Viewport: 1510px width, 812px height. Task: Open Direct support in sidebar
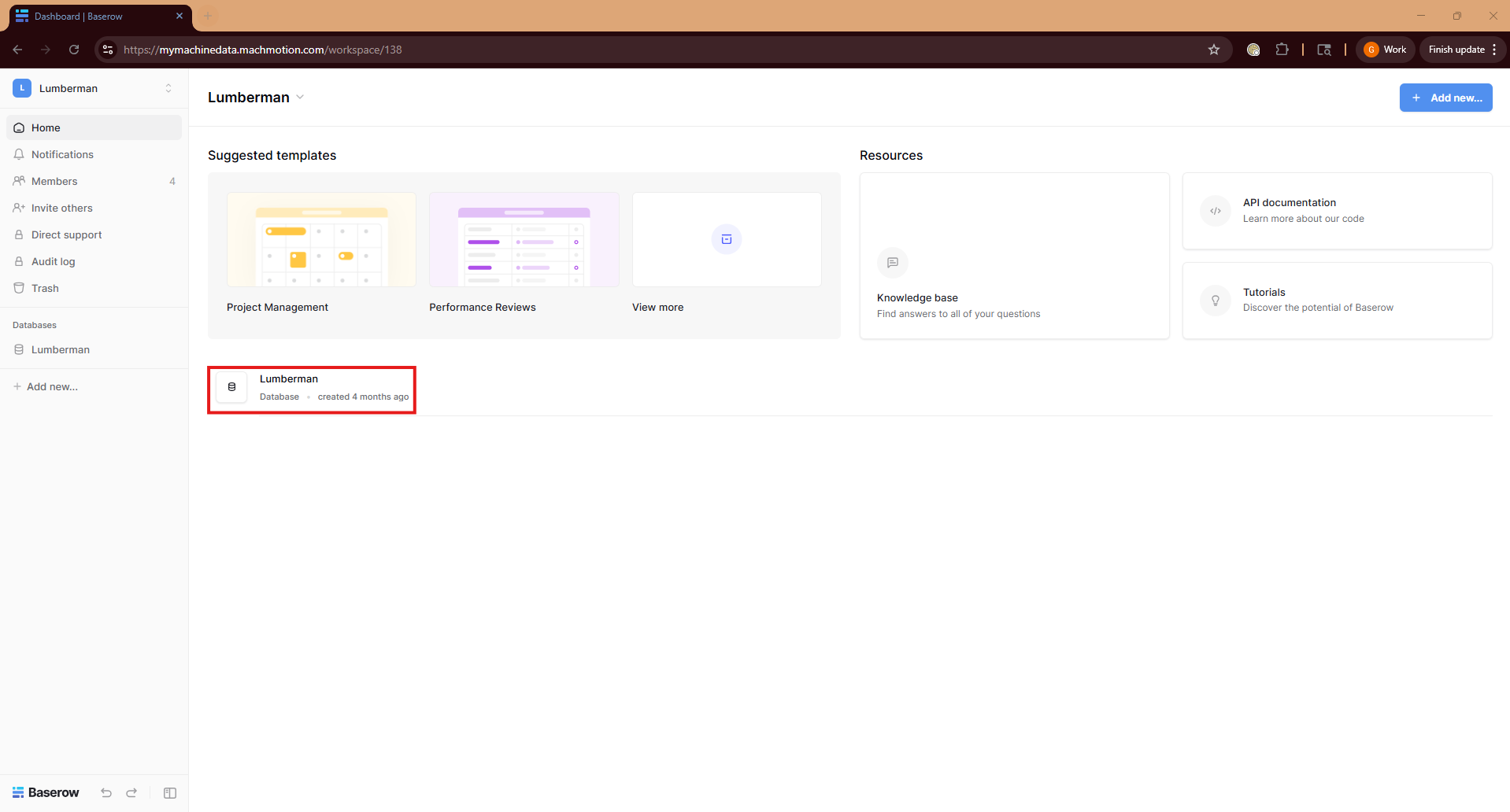tap(94, 234)
